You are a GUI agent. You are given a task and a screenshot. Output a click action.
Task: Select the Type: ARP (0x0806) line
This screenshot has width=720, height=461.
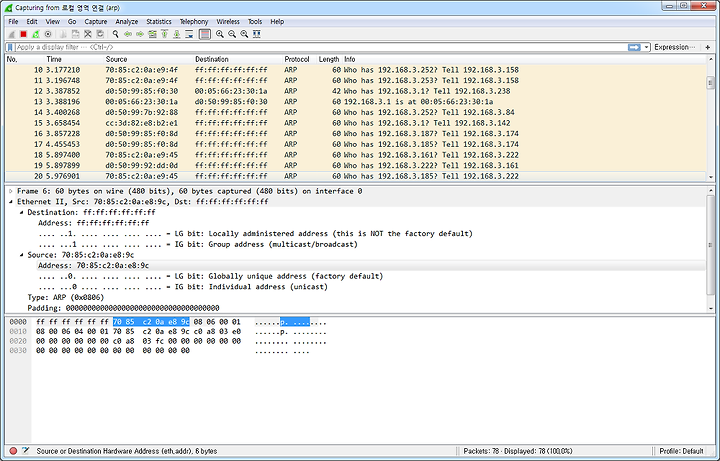66,298
